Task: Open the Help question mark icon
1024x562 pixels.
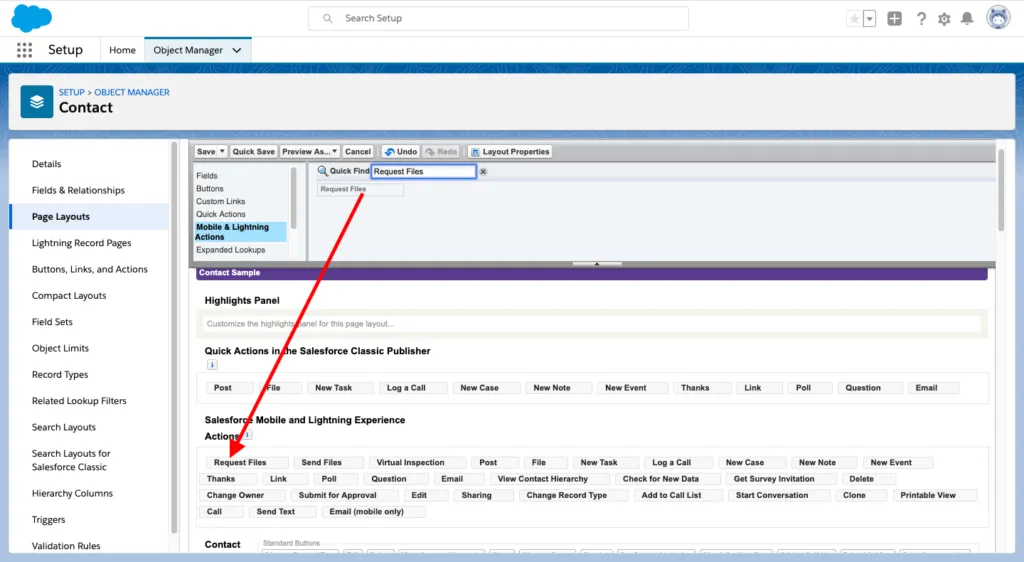Action: (920, 19)
